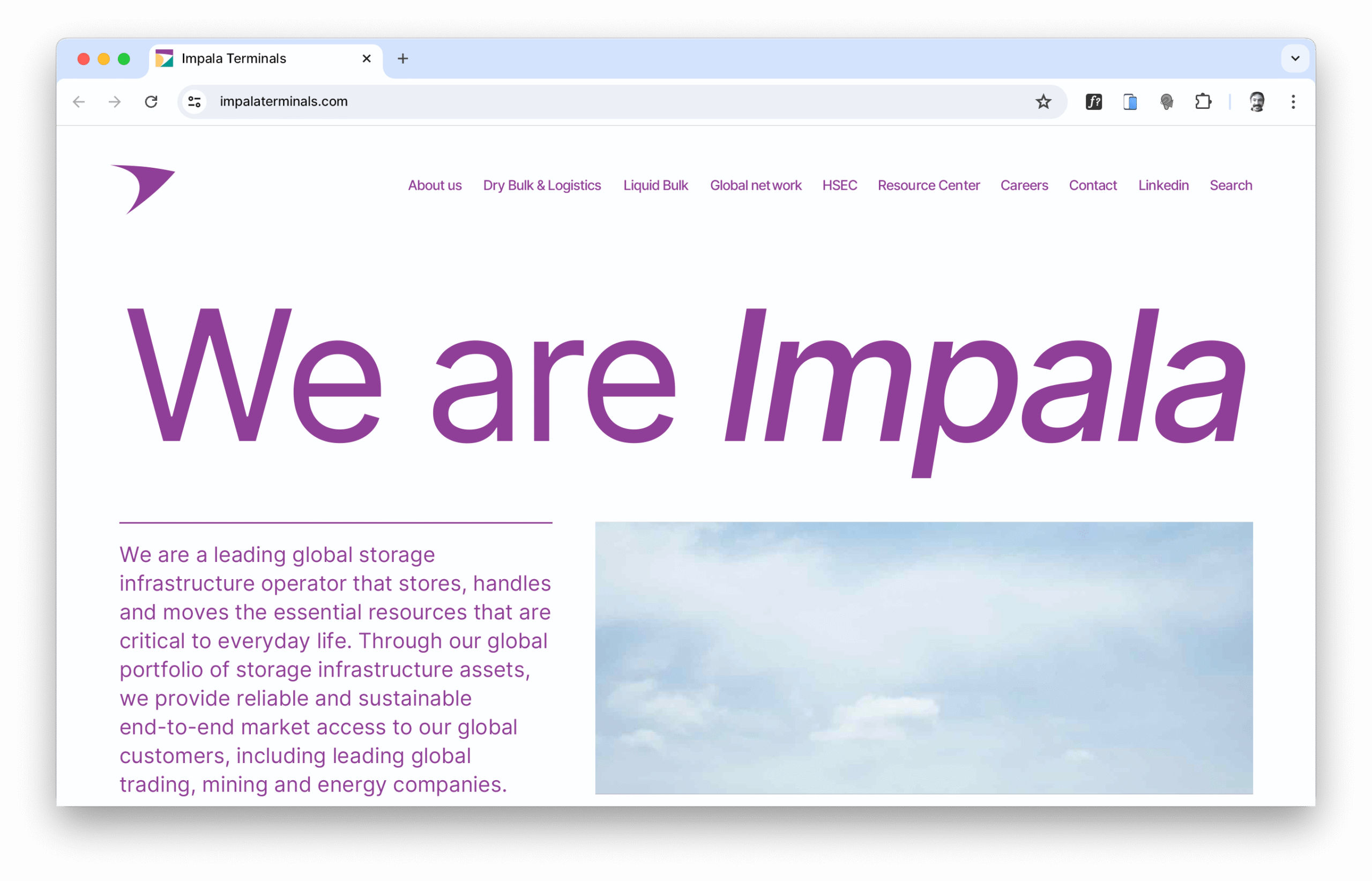Viewport: 1372px width, 881px height.
Task: Expand the tab search dropdown chevron
Action: click(1295, 58)
